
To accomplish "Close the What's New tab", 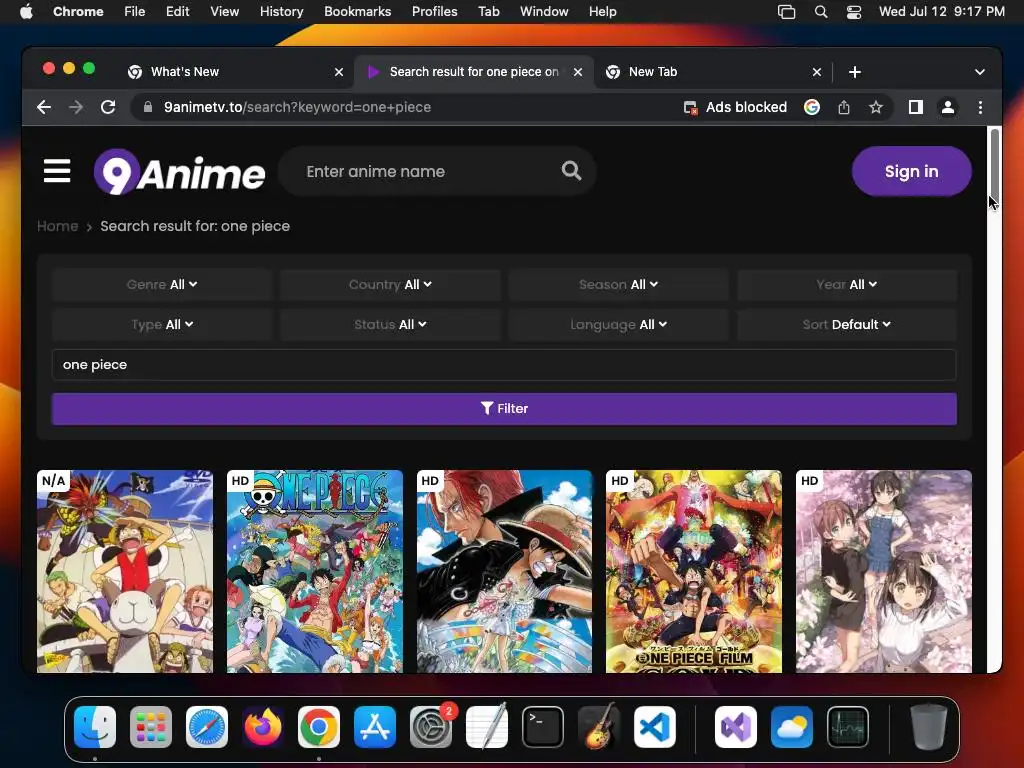I will tap(338, 72).
